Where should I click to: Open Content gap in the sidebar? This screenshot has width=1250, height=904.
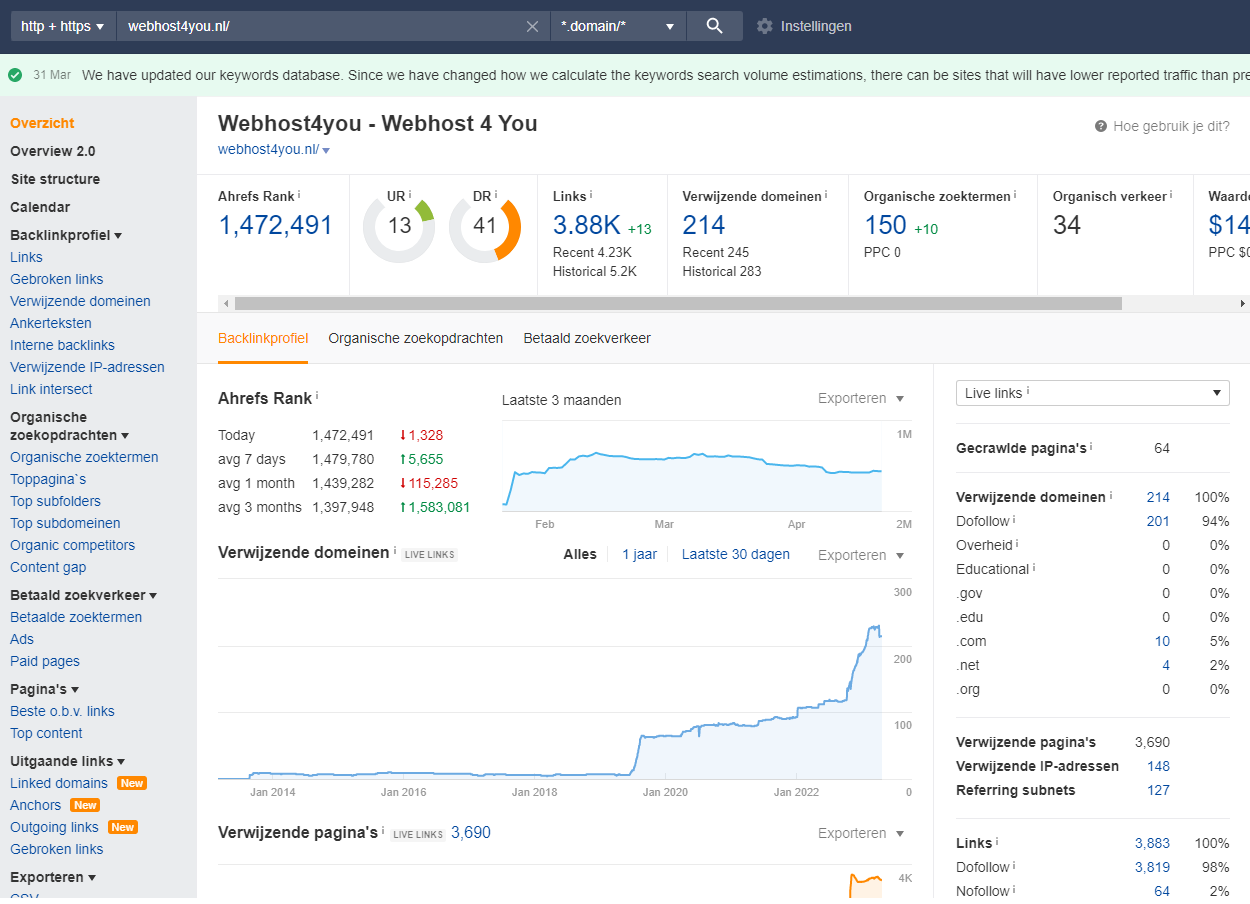pos(48,567)
